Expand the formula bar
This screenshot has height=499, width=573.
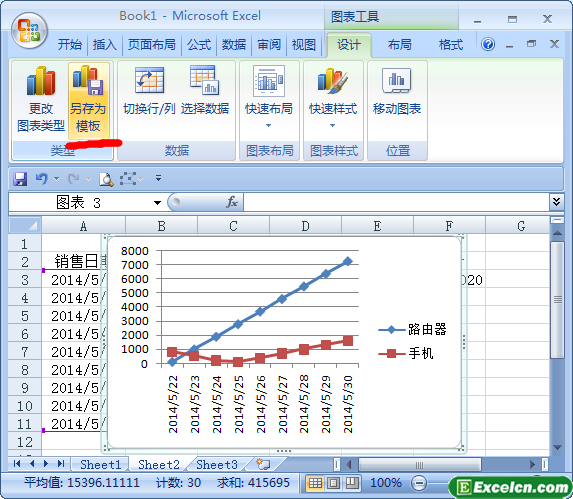(556, 202)
